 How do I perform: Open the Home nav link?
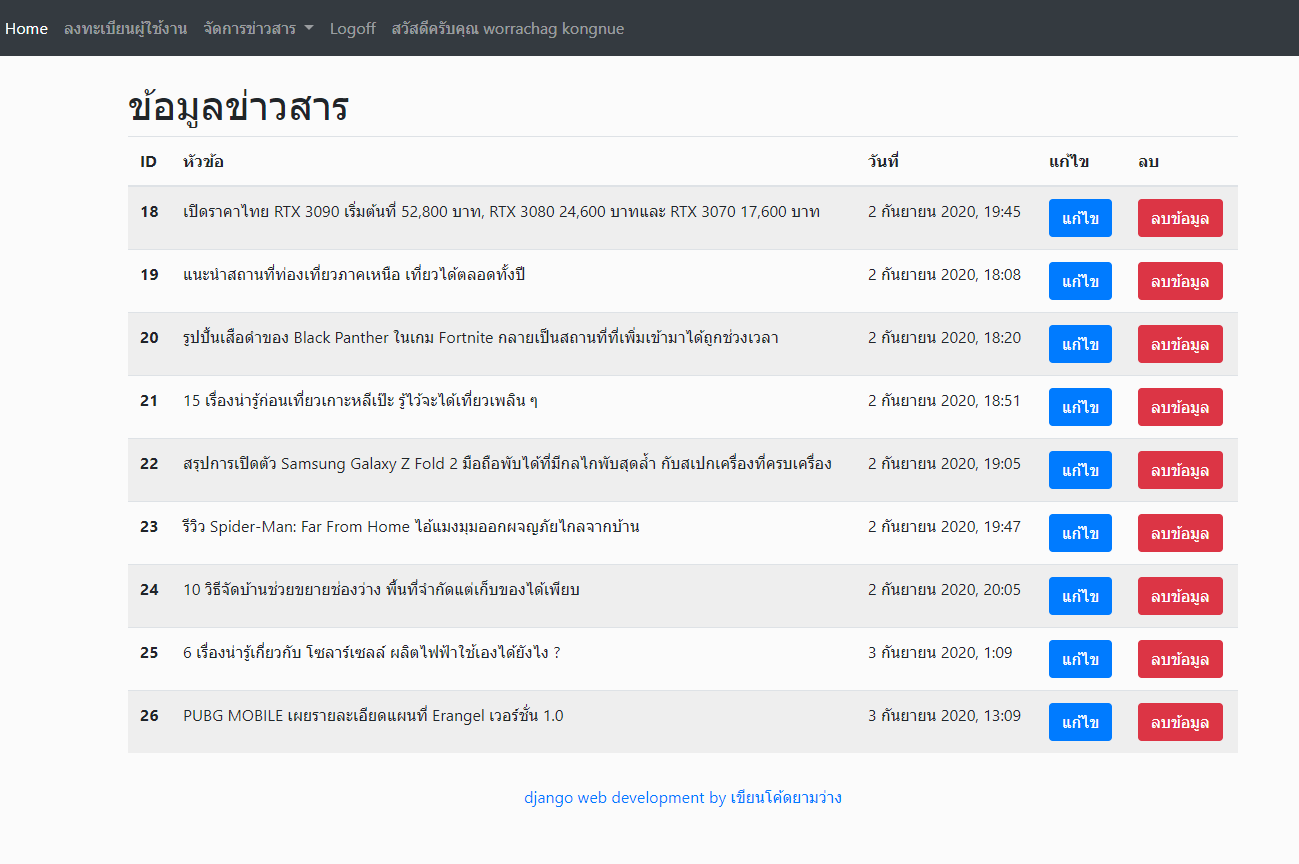[26, 28]
